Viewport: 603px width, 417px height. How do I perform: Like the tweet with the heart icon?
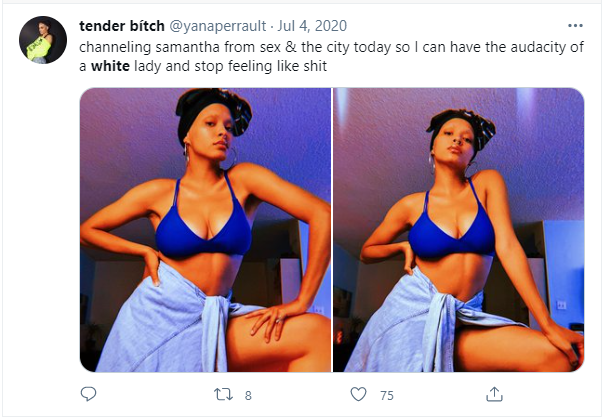(358, 394)
